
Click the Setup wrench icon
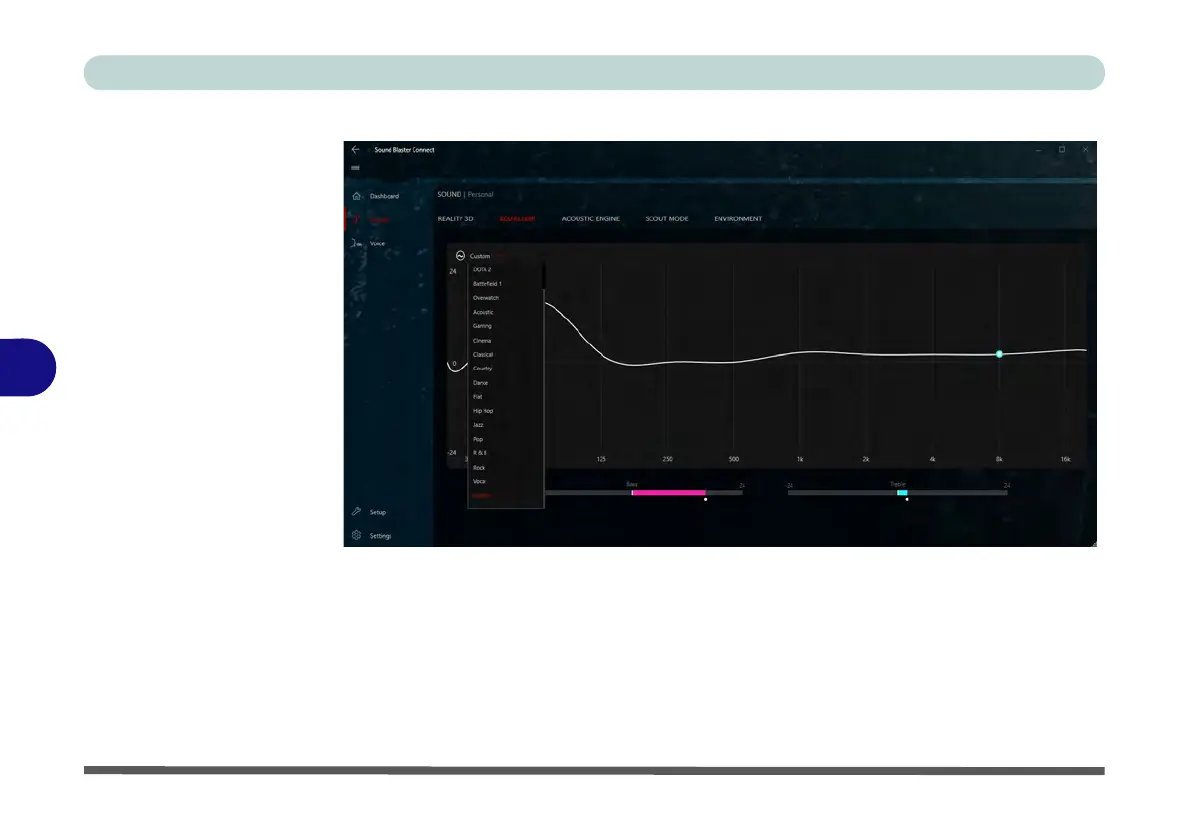coord(357,512)
